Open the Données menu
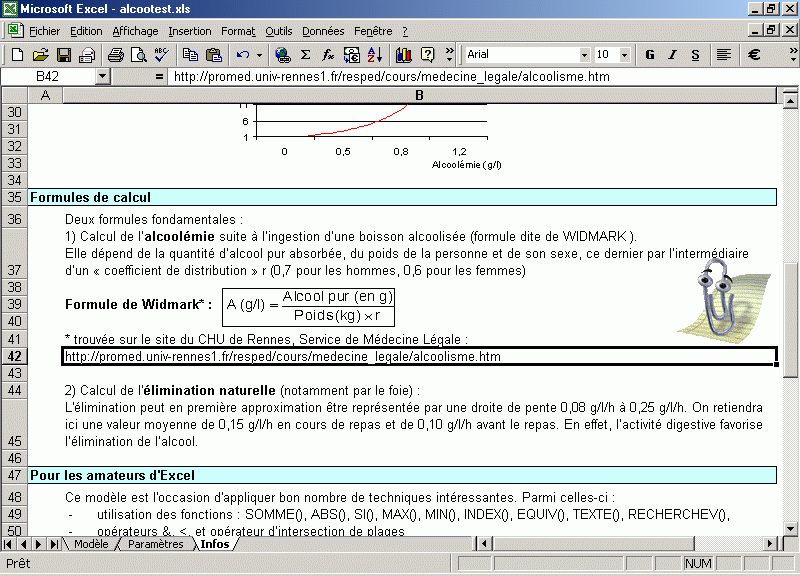 tap(323, 31)
